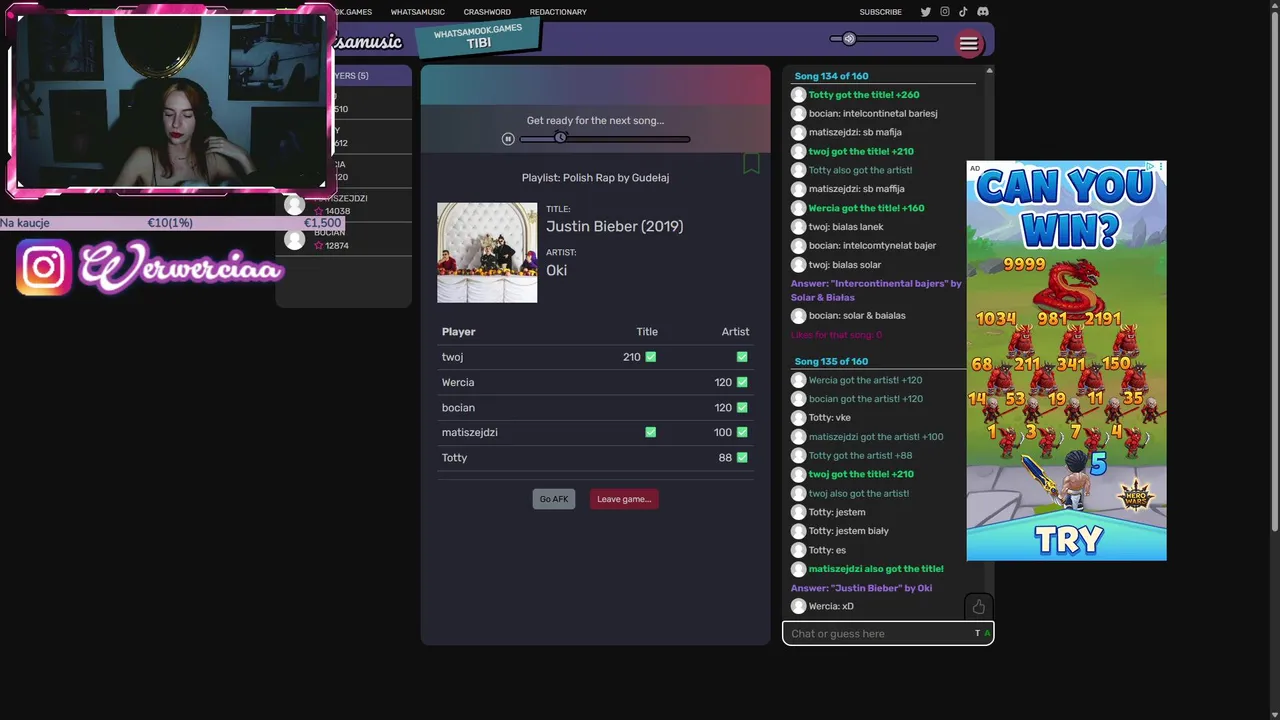Open CRASHWORD in the top navigation
The image size is (1280, 720).
tap(487, 12)
